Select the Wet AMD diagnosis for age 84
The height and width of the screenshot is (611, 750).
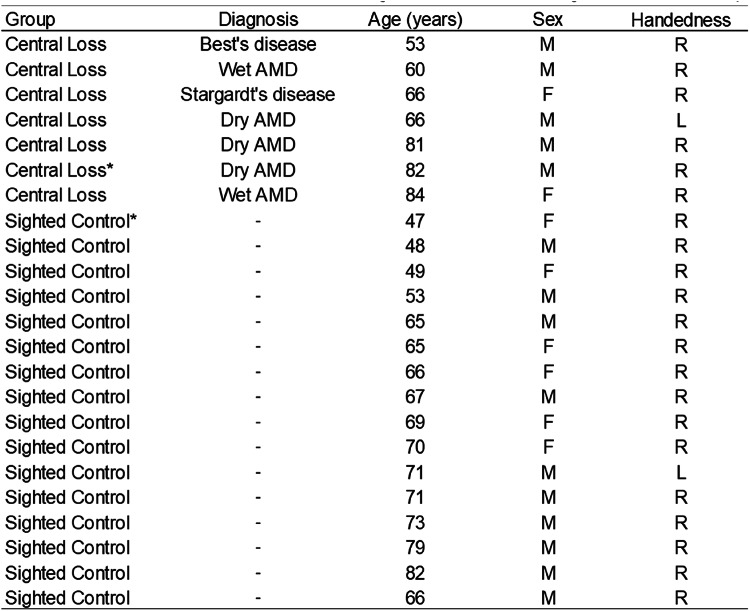click(x=258, y=195)
